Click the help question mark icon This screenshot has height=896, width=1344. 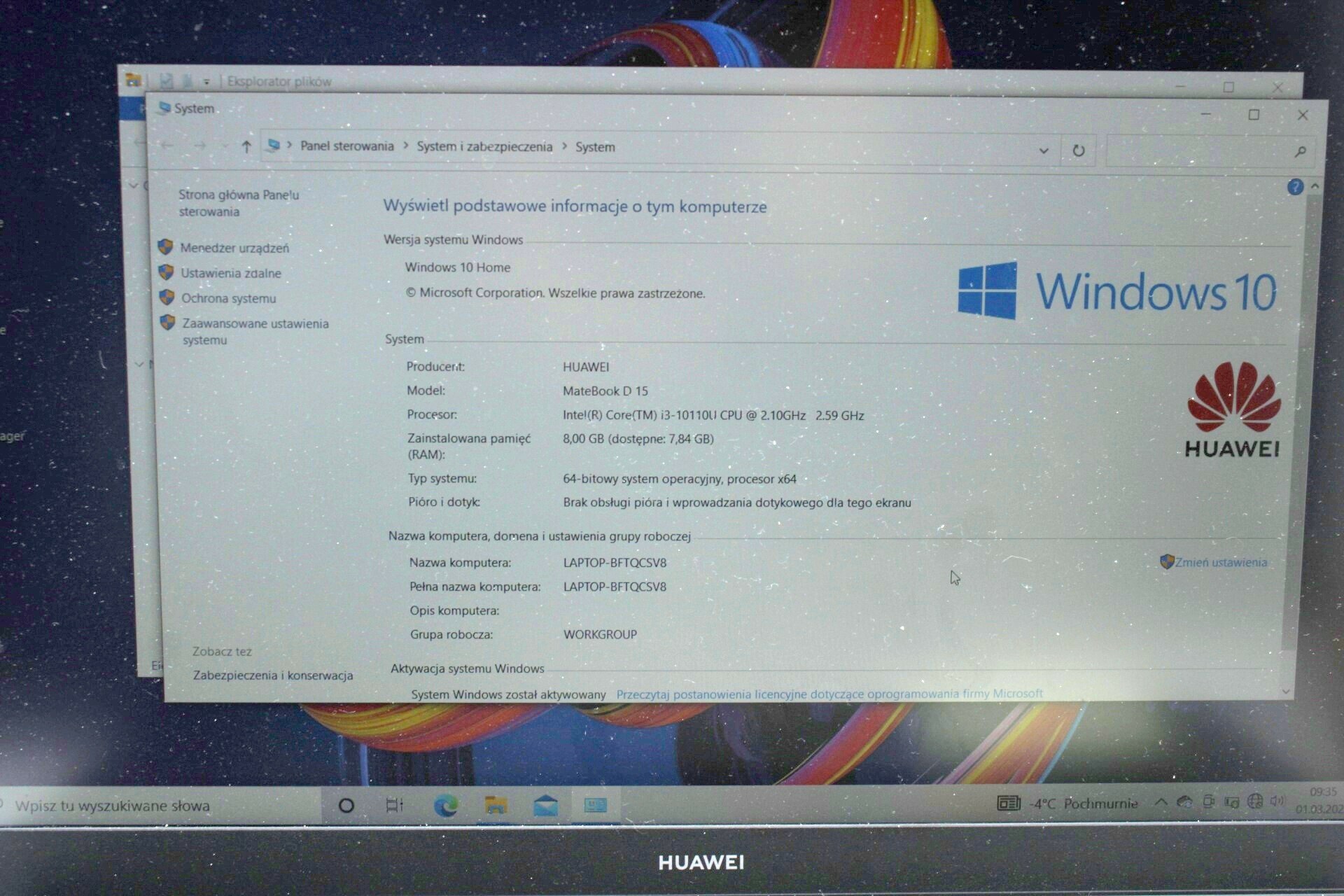(1294, 187)
